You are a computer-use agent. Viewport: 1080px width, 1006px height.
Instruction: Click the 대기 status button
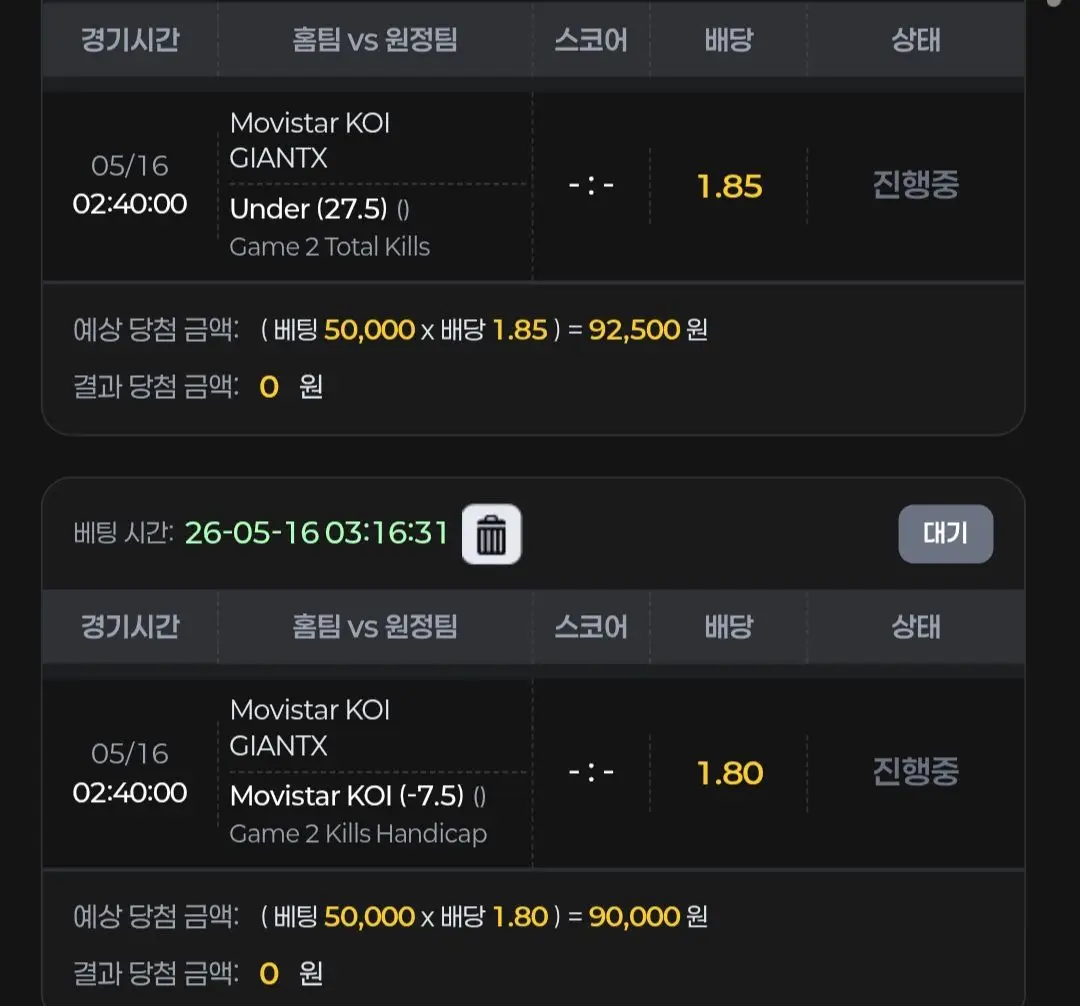945,534
